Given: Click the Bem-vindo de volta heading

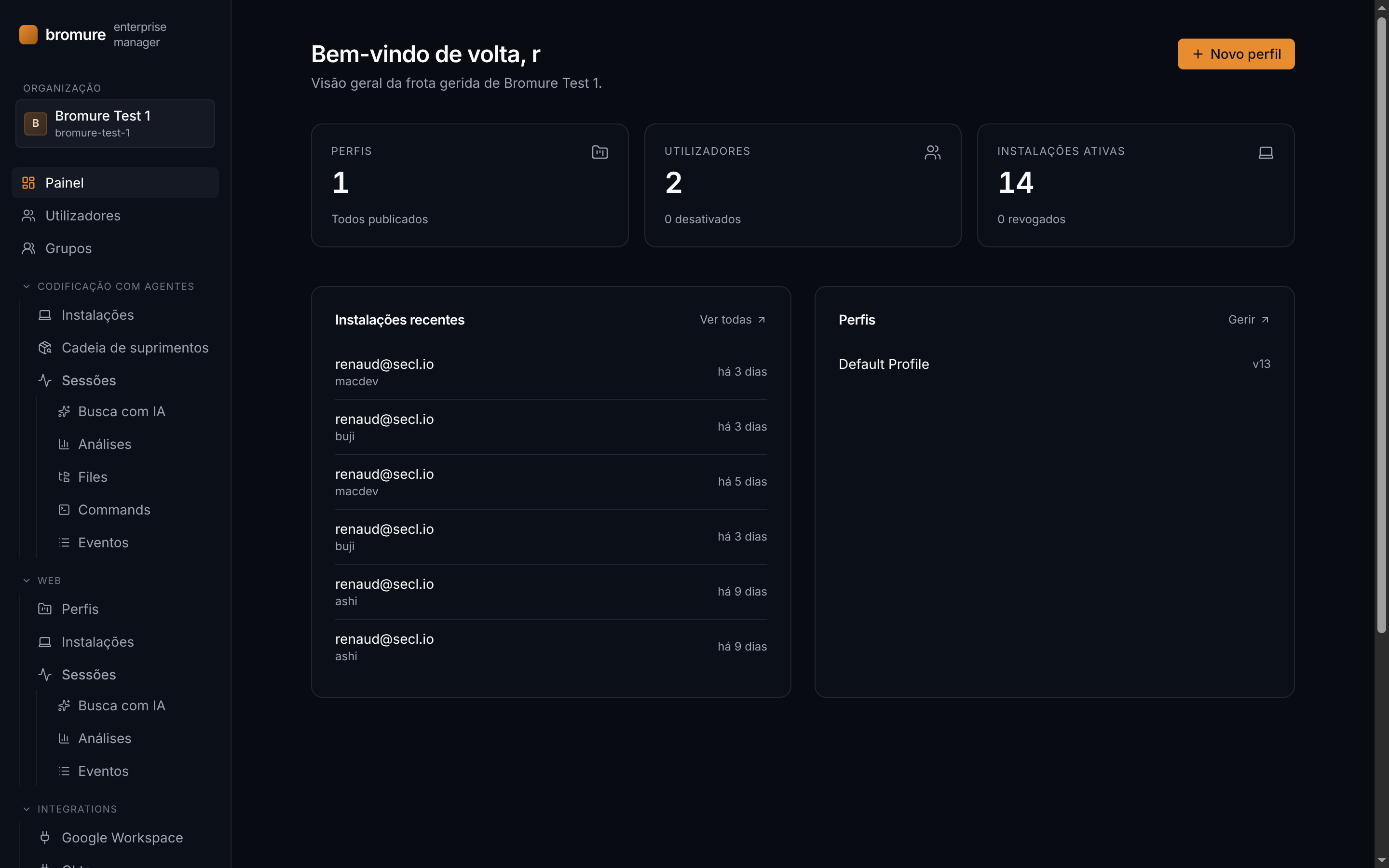Looking at the screenshot, I should point(425,54).
